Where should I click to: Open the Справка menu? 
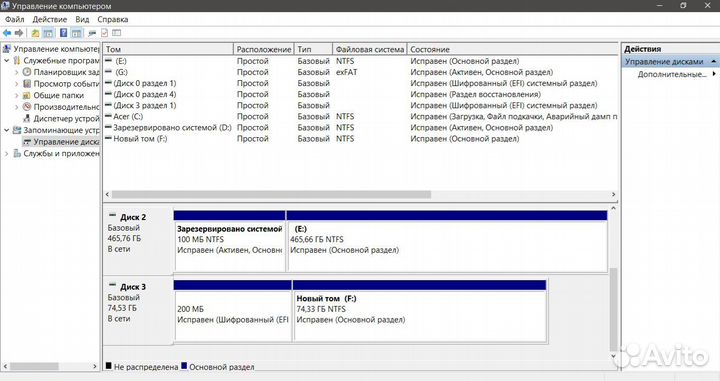(x=112, y=19)
